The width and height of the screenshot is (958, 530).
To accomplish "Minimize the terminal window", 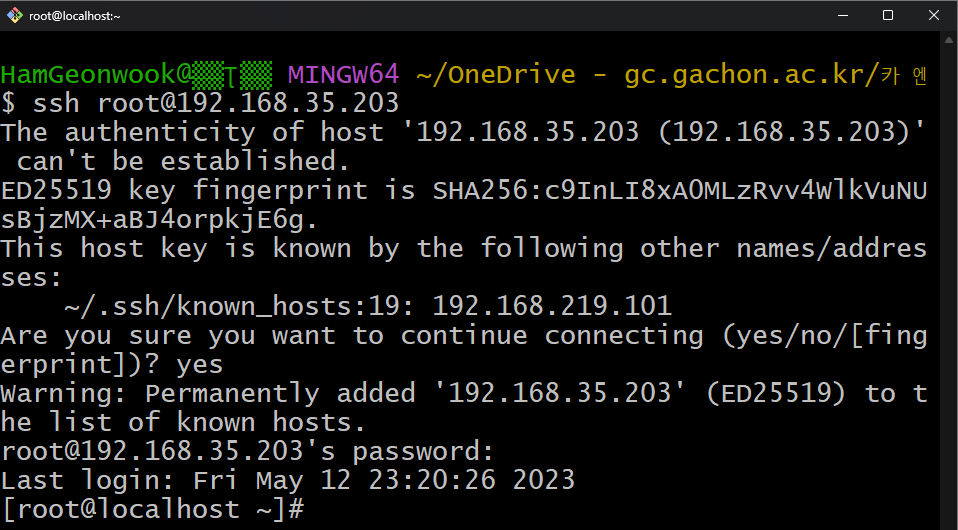I will [843, 15].
